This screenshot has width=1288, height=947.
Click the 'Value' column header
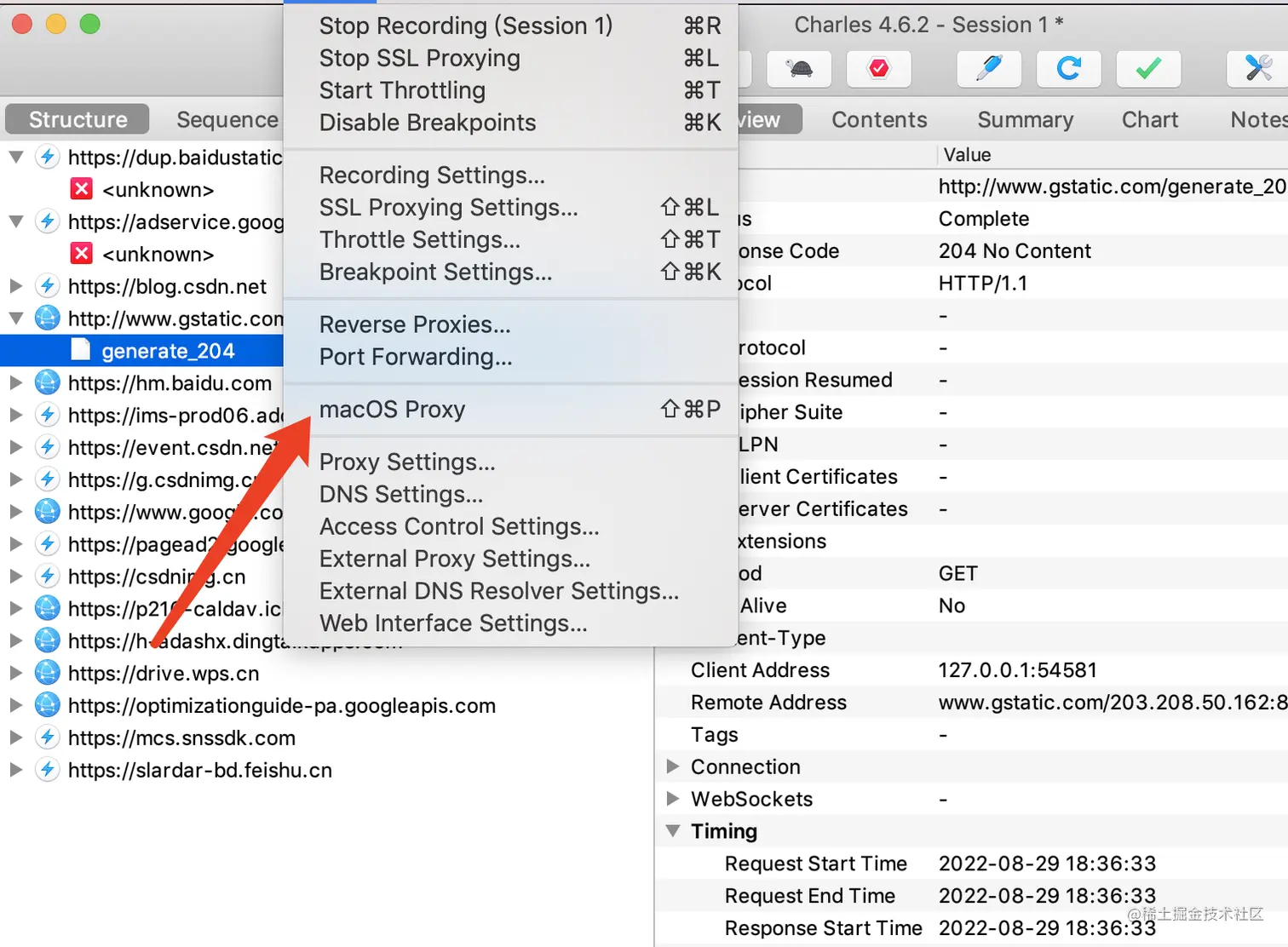click(x=967, y=155)
